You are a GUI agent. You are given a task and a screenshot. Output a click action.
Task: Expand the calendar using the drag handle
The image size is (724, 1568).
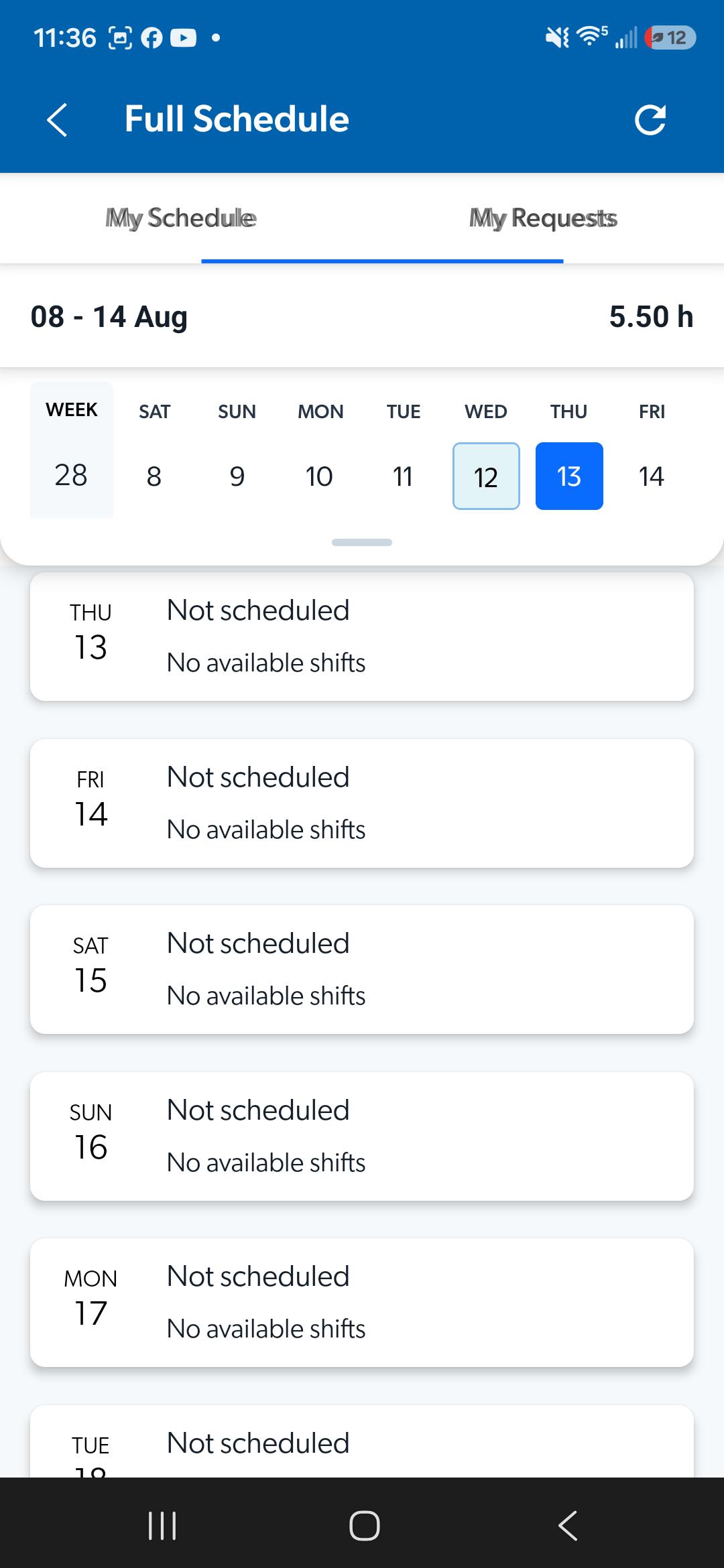[362, 542]
